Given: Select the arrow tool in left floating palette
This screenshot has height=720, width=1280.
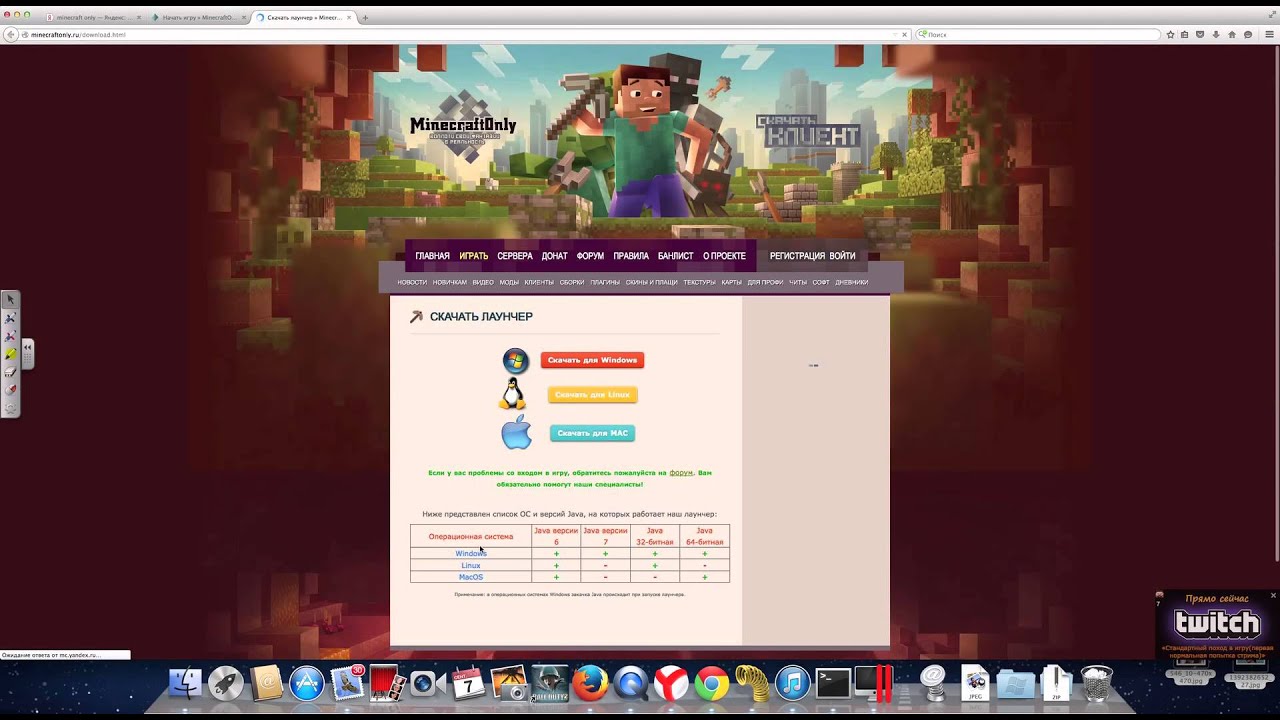Looking at the screenshot, I should (x=10, y=299).
